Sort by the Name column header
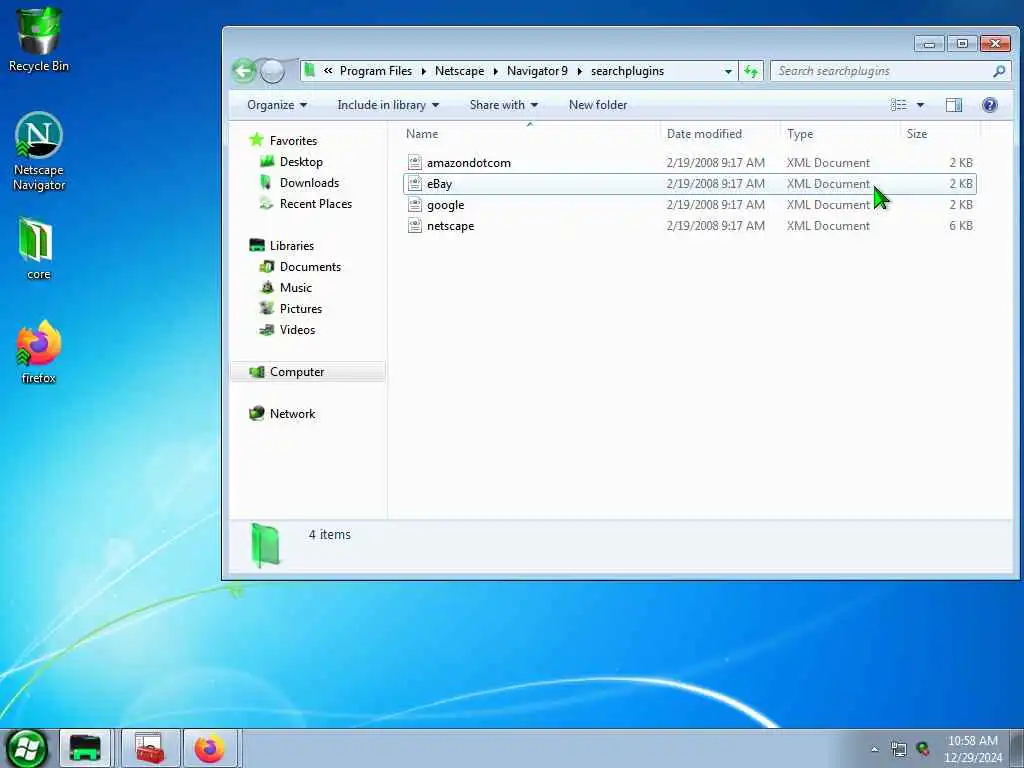This screenshot has width=1024, height=768. click(x=530, y=133)
